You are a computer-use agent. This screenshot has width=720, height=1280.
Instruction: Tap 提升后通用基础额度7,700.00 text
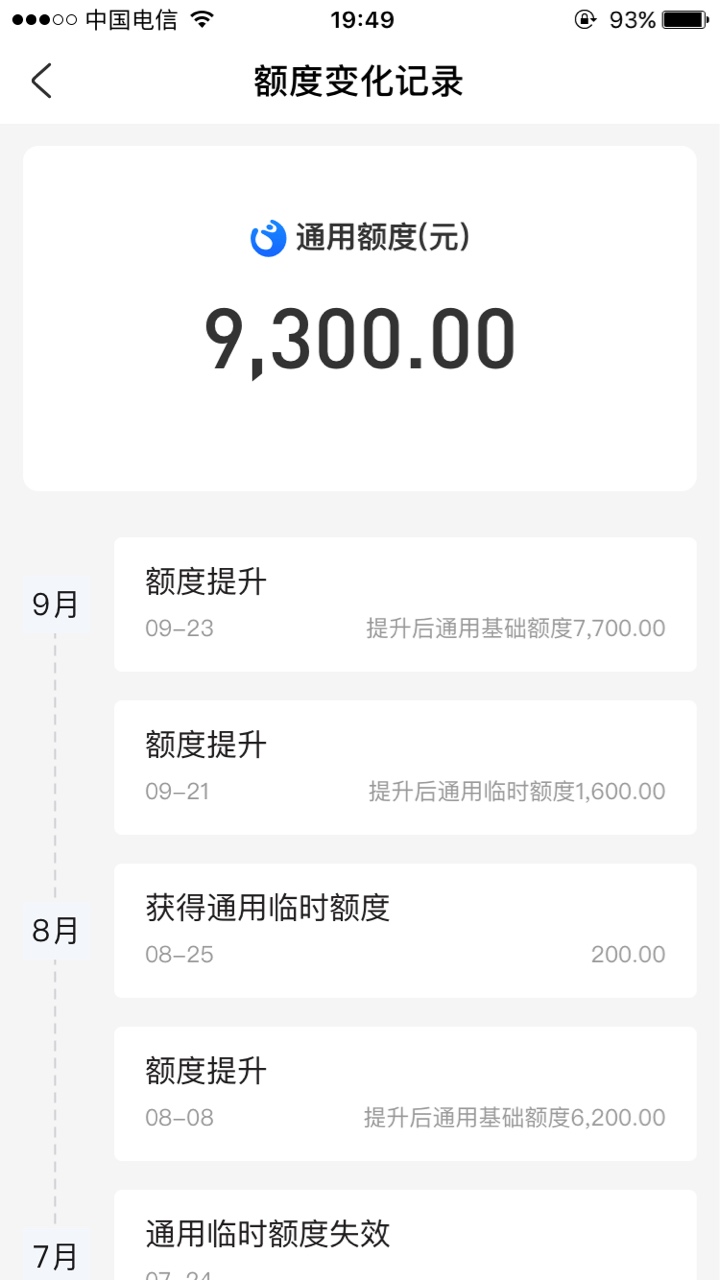pos(515,629)
